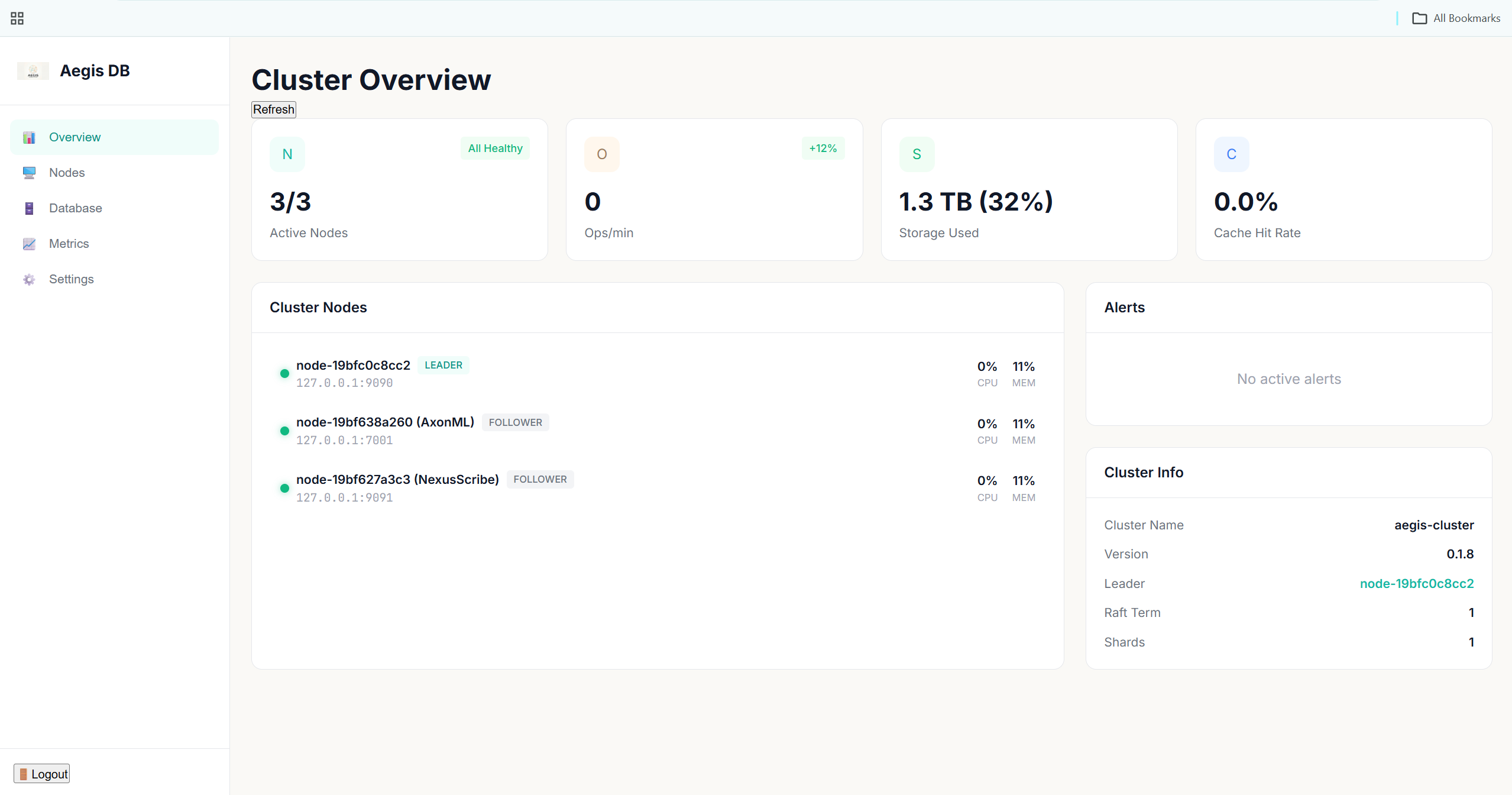
Task: Click the All Healthy badge
Action: tap(495, 148)
